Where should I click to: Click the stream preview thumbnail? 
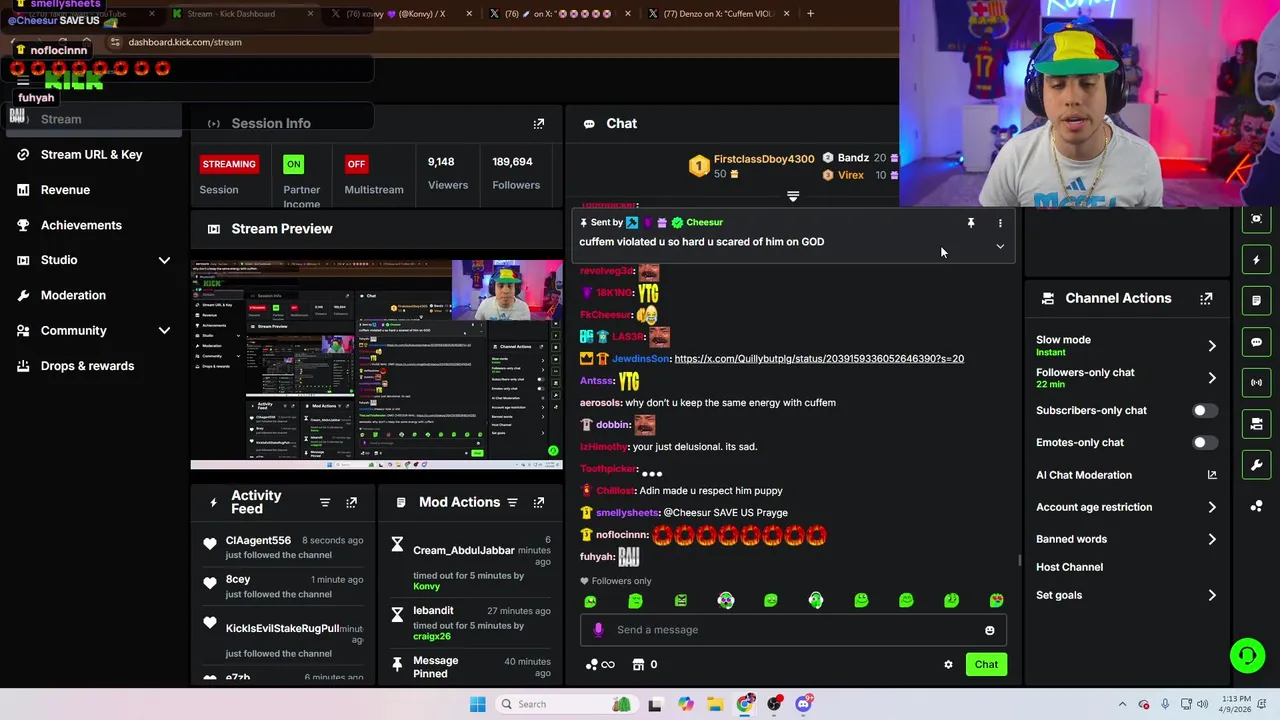point(376,365)
